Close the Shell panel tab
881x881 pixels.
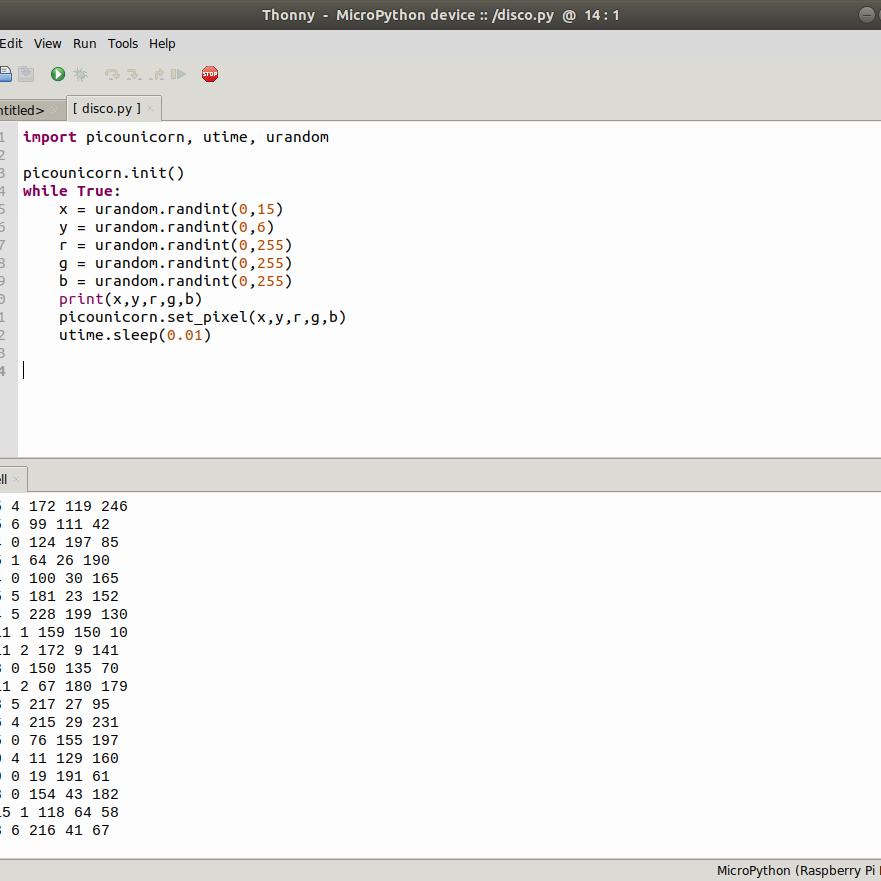click(x=16, y=479)
